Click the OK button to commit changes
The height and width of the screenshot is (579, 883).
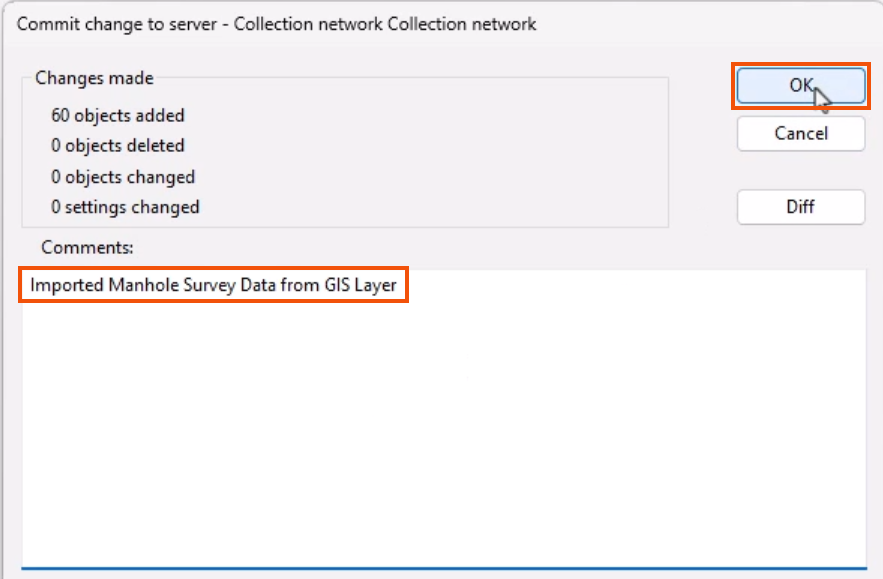point(800,86)
